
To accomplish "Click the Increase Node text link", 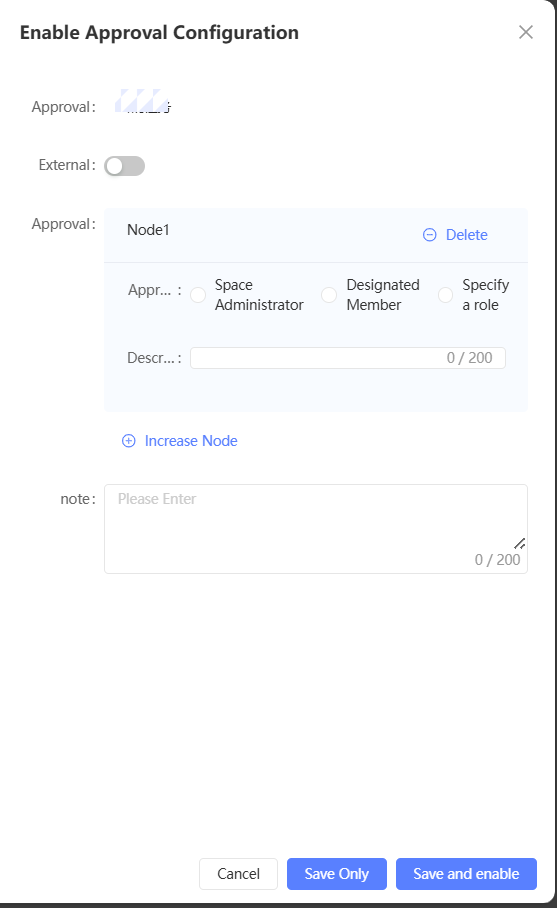I will [x=191, y=441].
